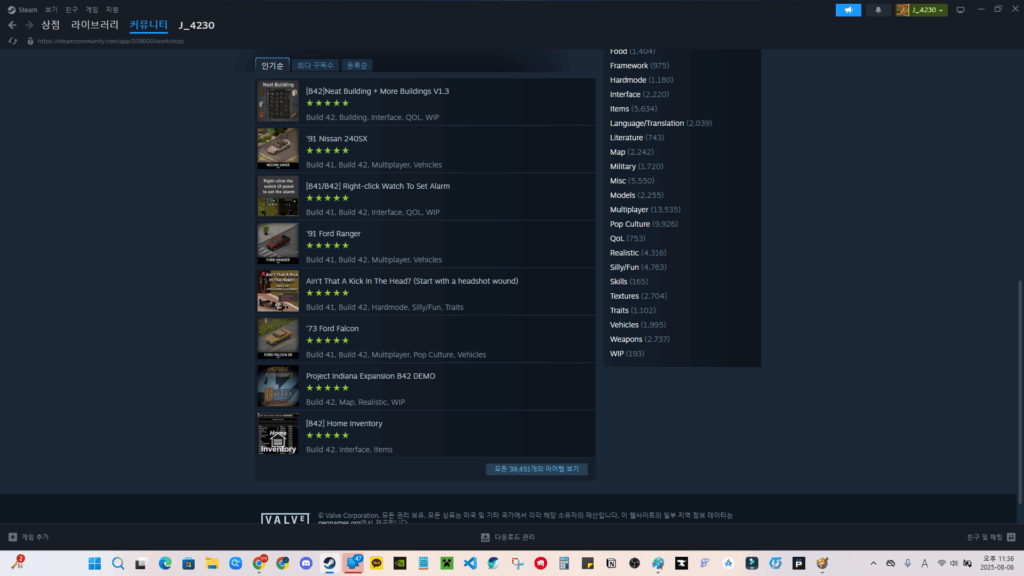Image resolution: width=1024 pixels, height=576 pixels.
Task: Open '[B42] Home Inventory' mod
Action: (344, 423)
